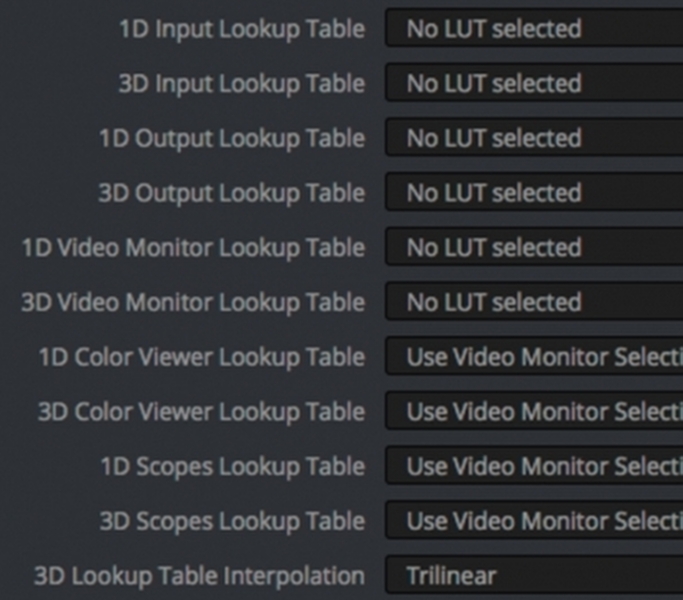Click the "1D Output Lookup Table" label

coord(232,138)
